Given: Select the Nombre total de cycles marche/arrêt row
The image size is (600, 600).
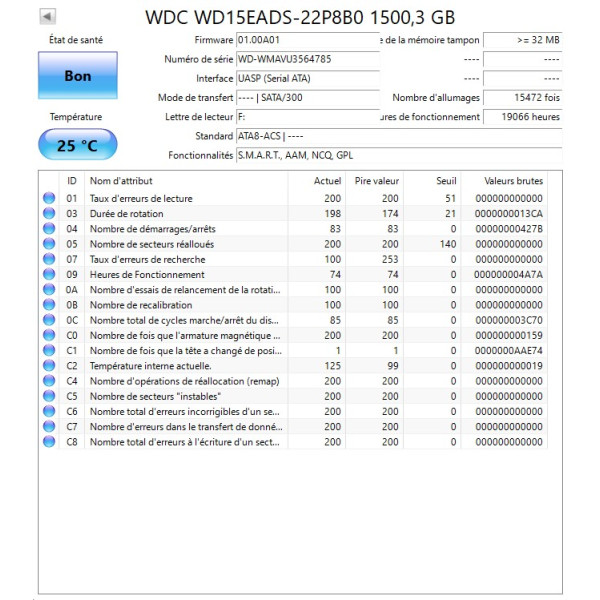Looking at the screenshot, I should (293, 320).
